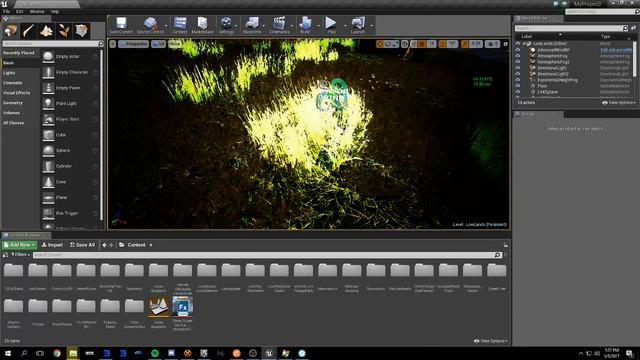
Task: Open Cinematics dropdown arrow in toolbar
Action: tap(292, 26)
